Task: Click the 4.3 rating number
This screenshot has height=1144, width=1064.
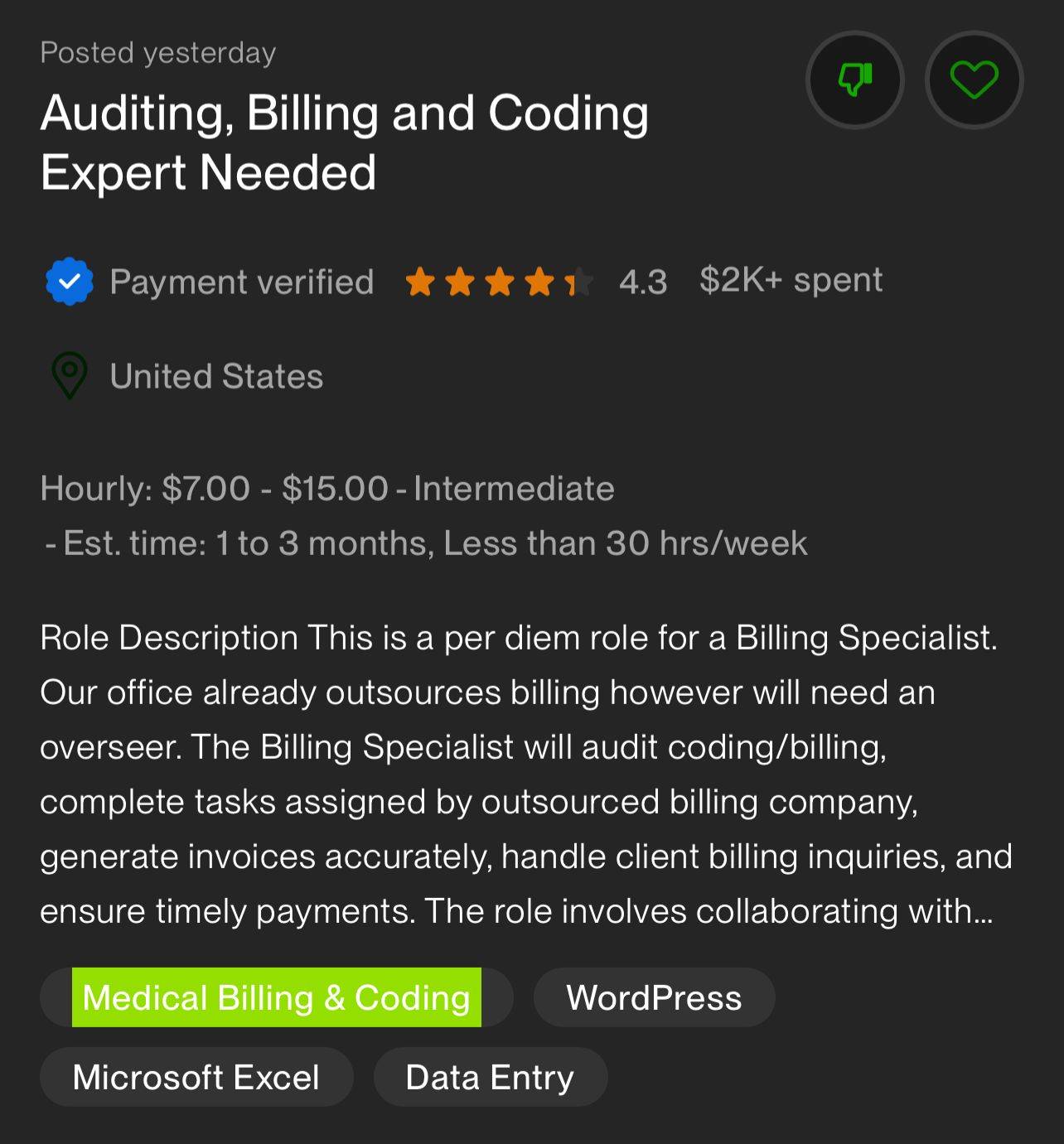Action: pos(643,282)
